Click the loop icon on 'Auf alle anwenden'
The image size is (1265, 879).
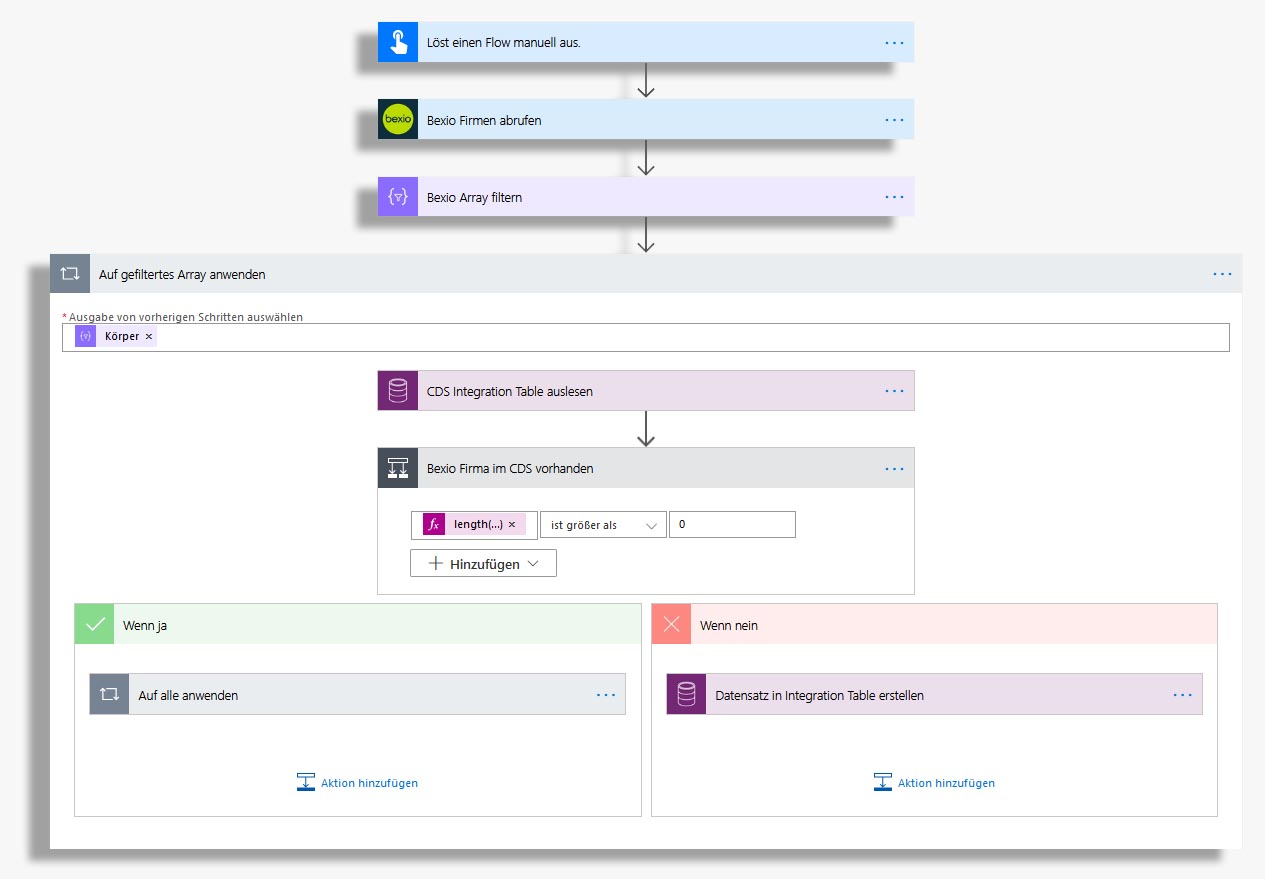(x=110, y=694)
